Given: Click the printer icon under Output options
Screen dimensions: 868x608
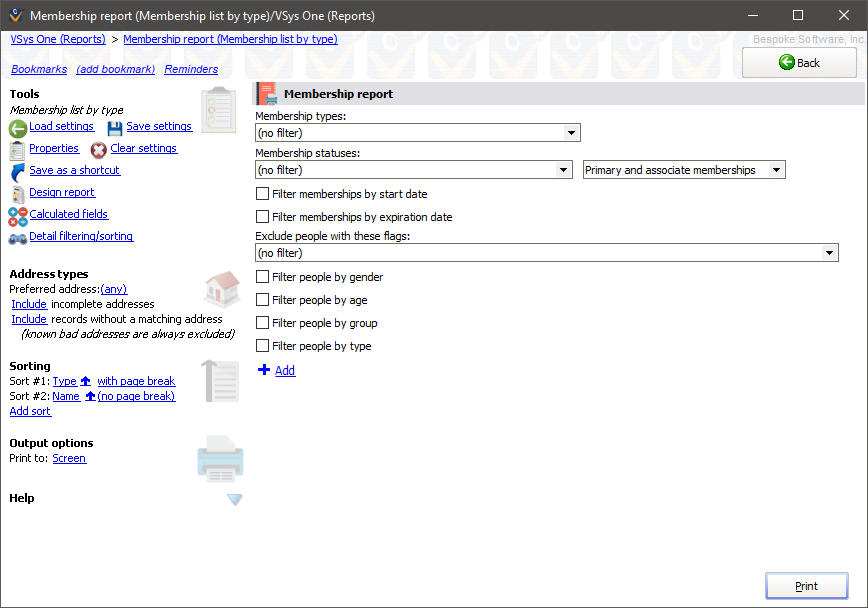Looking at the screenshot, I should tap(220, 459).
